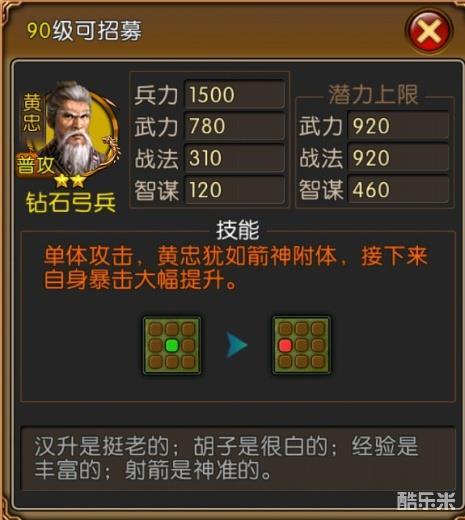Select the 战法 stat field showing 310

pyautogui.click(x=235, y=158)
